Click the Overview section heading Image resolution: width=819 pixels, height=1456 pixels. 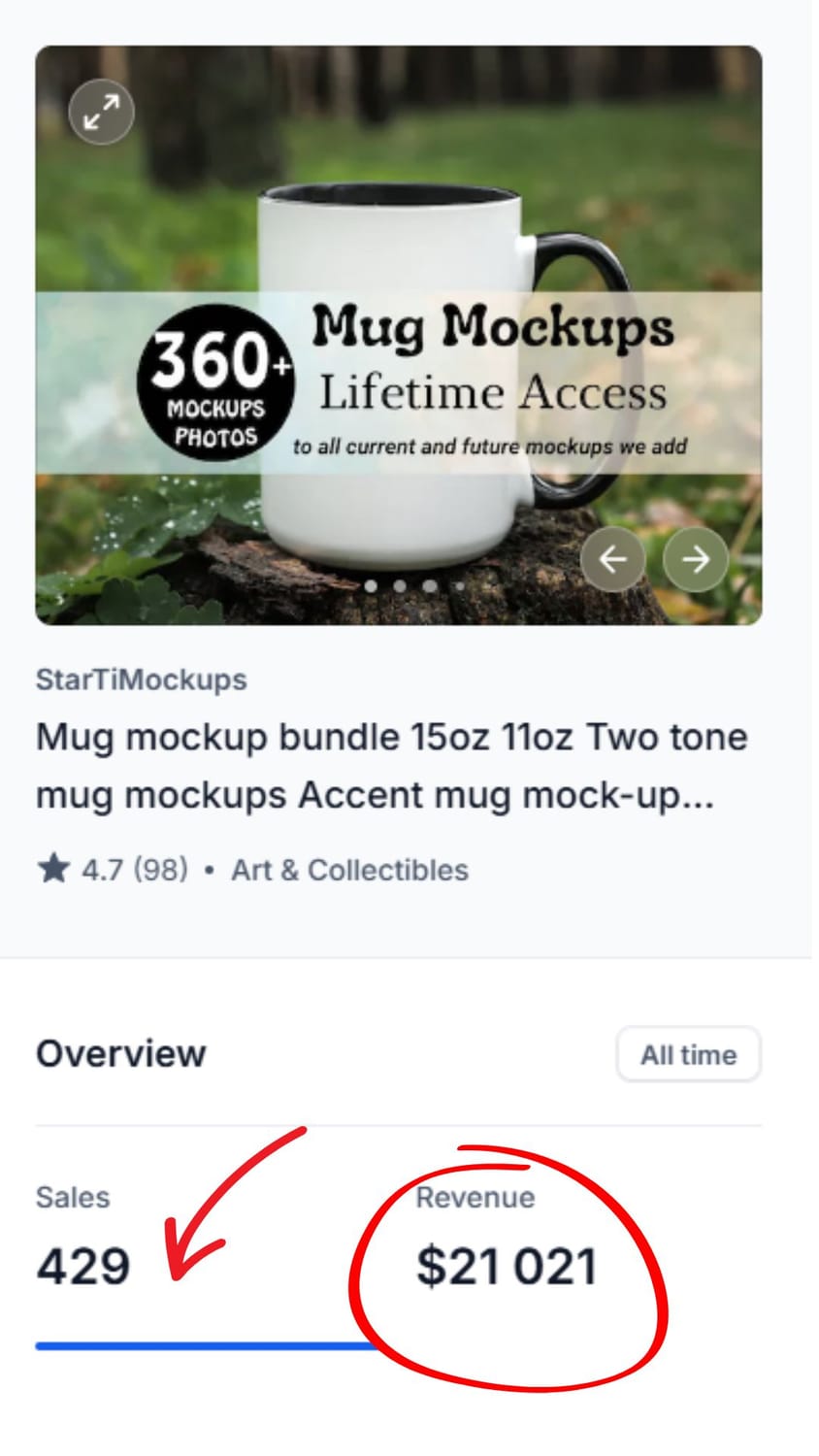click(121, 1053)
